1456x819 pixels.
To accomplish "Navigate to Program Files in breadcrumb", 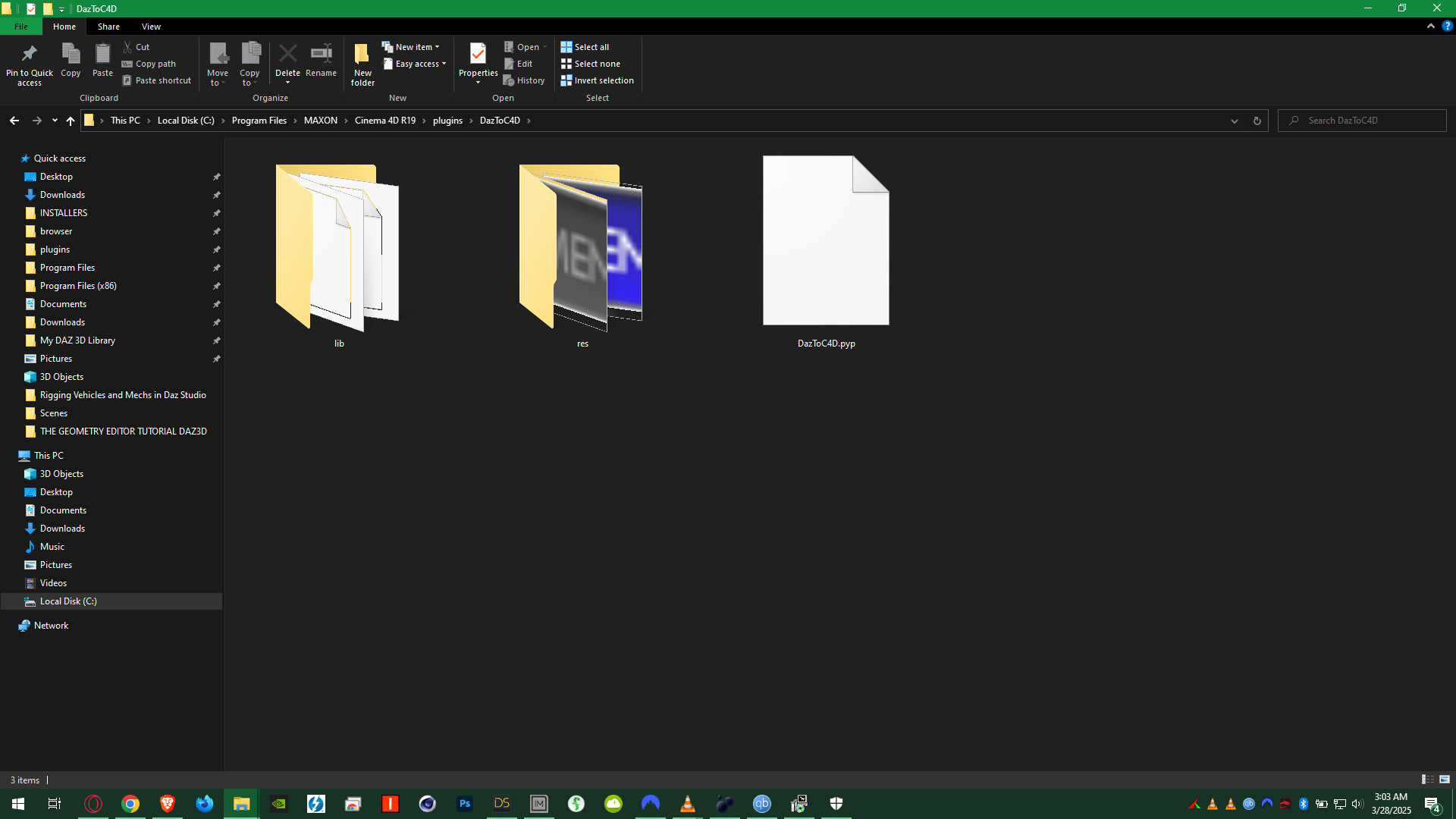I will (x=259, y=121).
